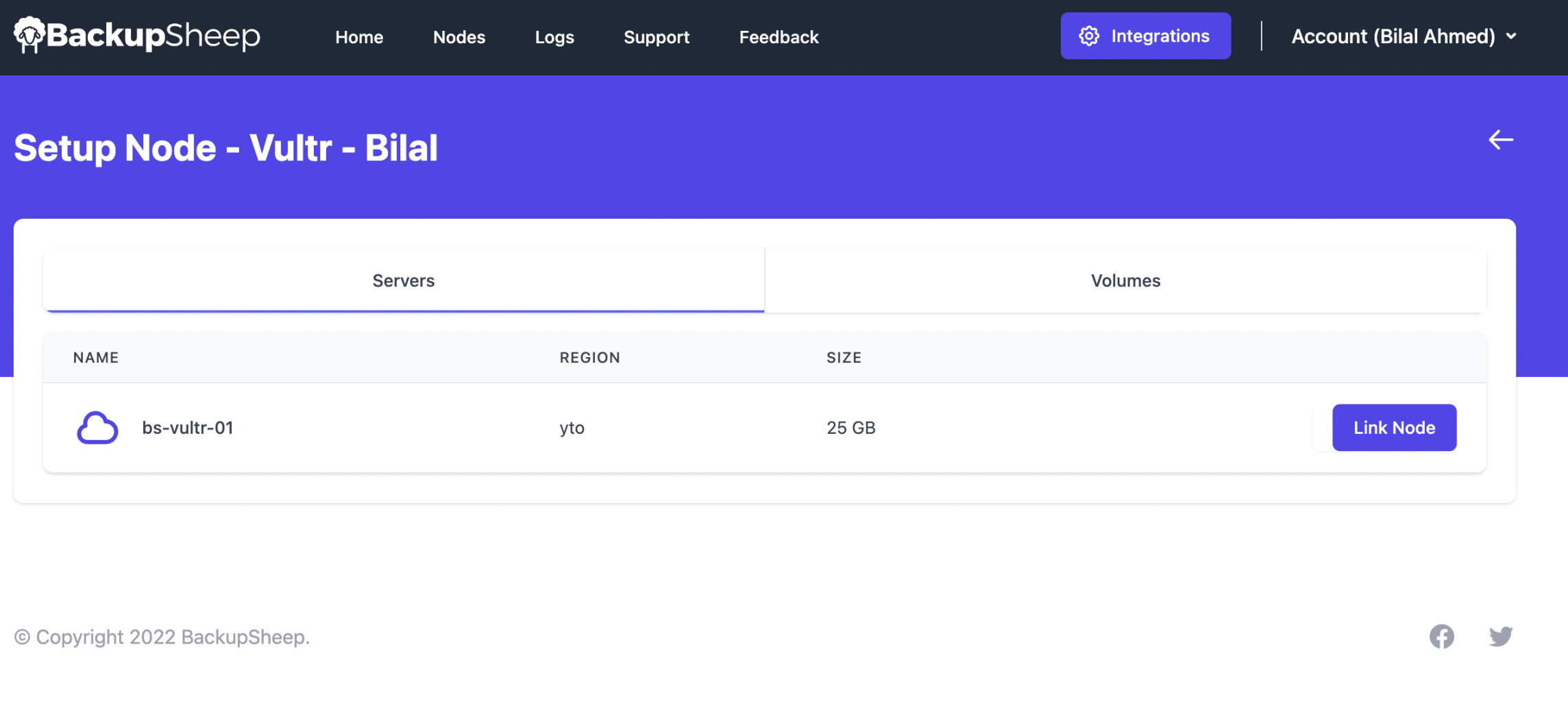Image resolution: width=1568 pixels, height=702 pixels.
Task: Click the yto region value
Action: [x=572, y=428]
